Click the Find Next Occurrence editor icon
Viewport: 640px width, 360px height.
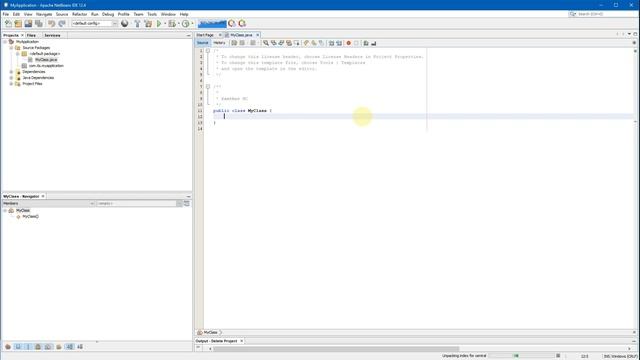[x=281, y=43]
